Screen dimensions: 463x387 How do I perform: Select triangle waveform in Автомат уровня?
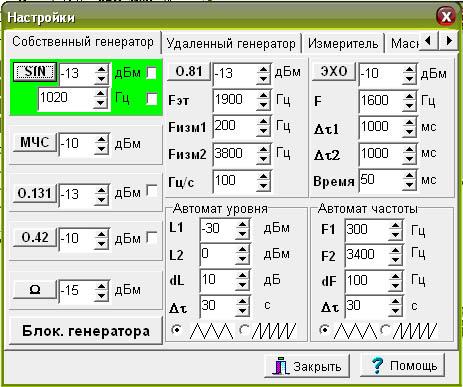click(177, 330)
